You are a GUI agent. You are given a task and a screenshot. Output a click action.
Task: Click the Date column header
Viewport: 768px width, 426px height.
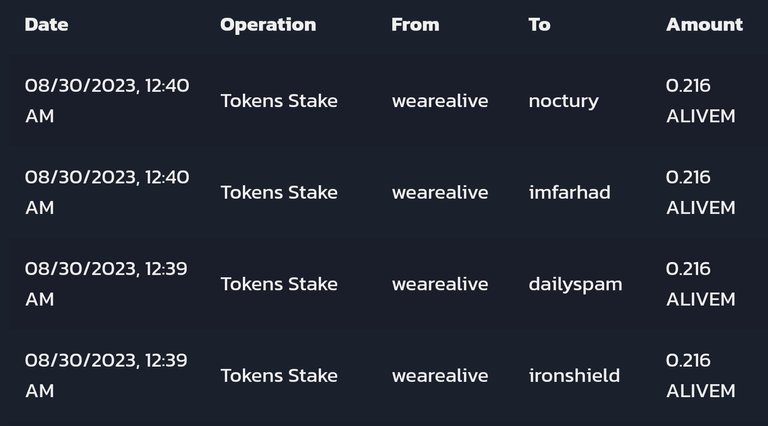click(47, 24)
